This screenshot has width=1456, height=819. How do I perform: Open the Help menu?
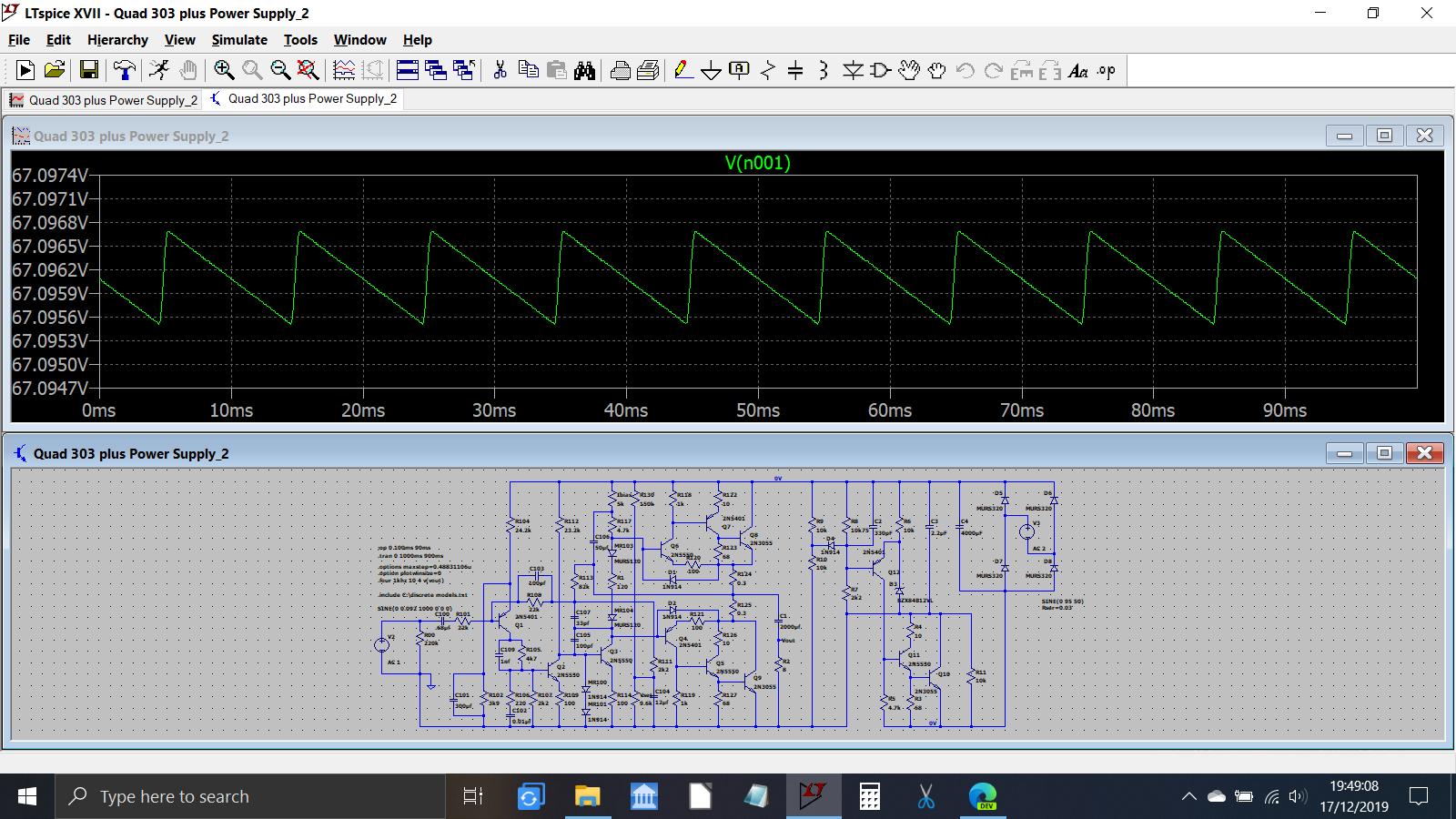tap(418, 40)
